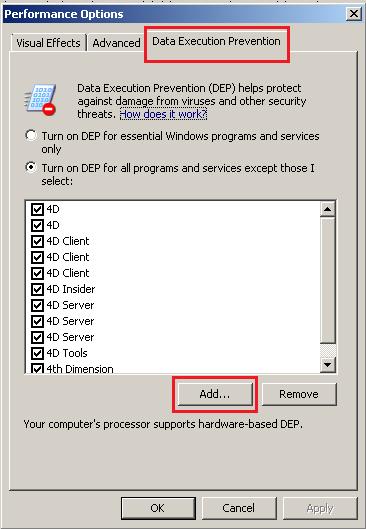This screenshot has height=529, width=366.
Task: Select the Data Execution Prevention tab
Action: coord(216,41)
